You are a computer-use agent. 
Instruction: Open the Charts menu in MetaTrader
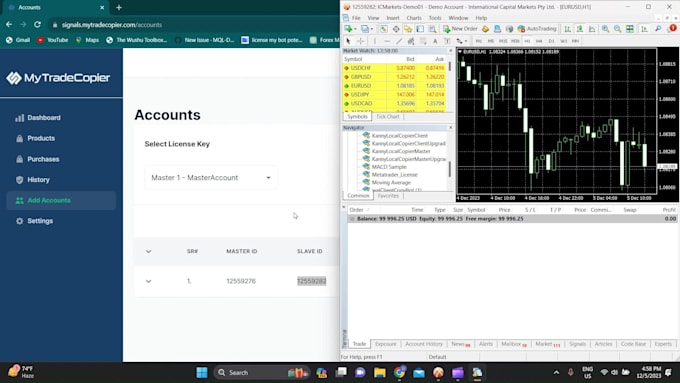(414, 18)
